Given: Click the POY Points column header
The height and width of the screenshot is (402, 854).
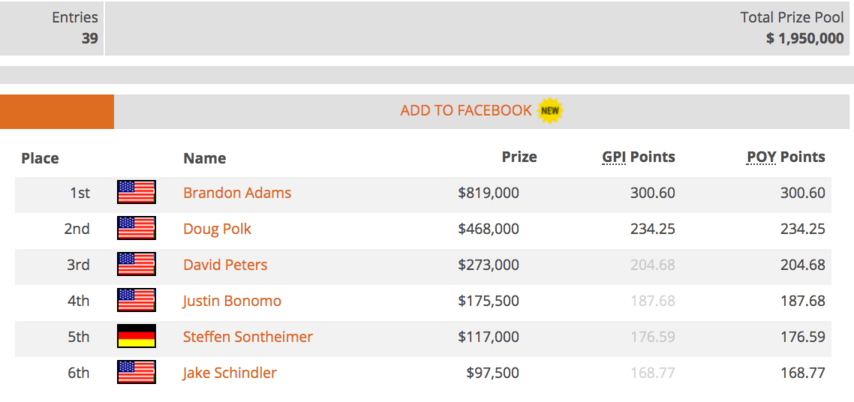Looking at the screenshot, I should click(786, 157).
